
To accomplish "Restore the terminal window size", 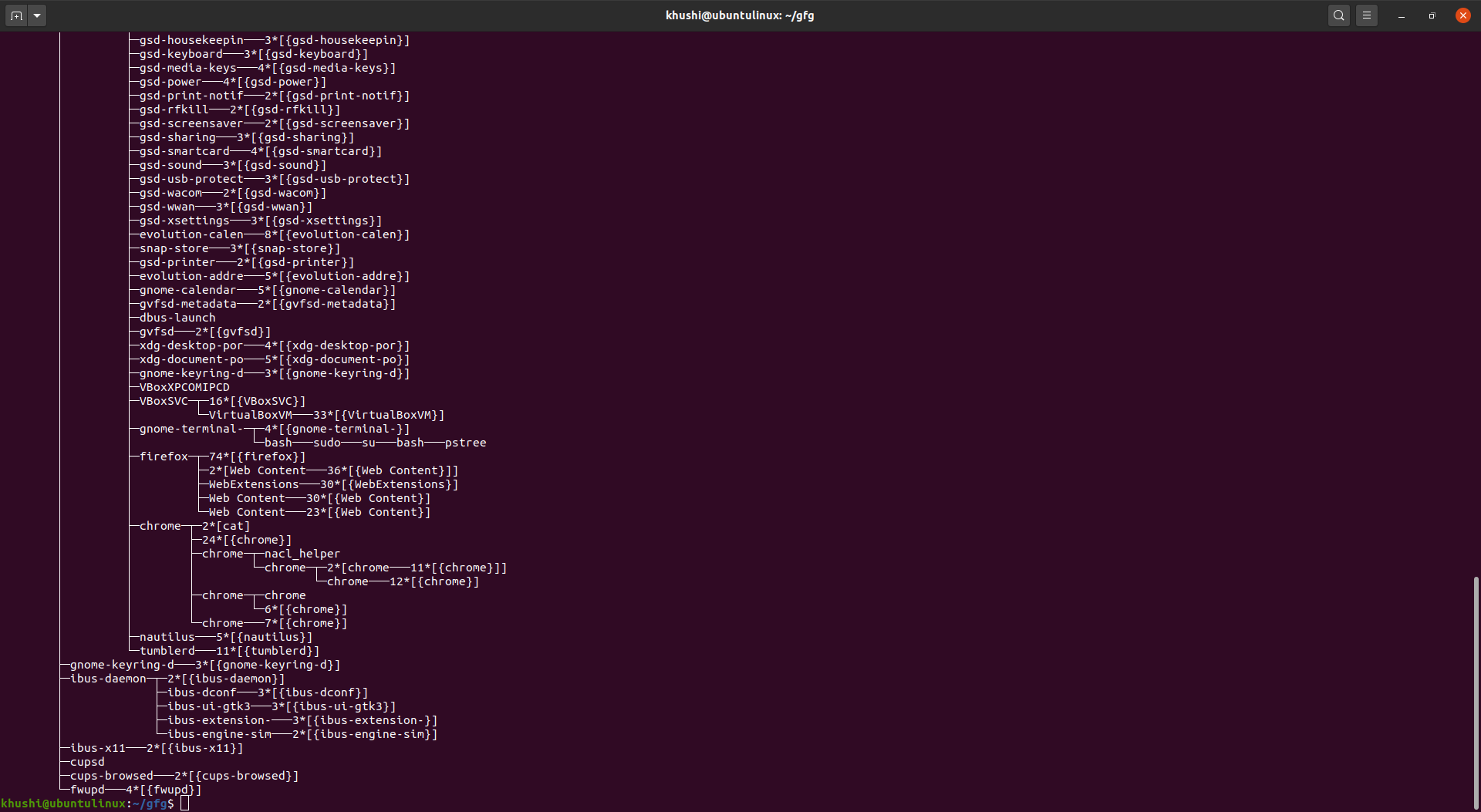I will click(1432, 15).
